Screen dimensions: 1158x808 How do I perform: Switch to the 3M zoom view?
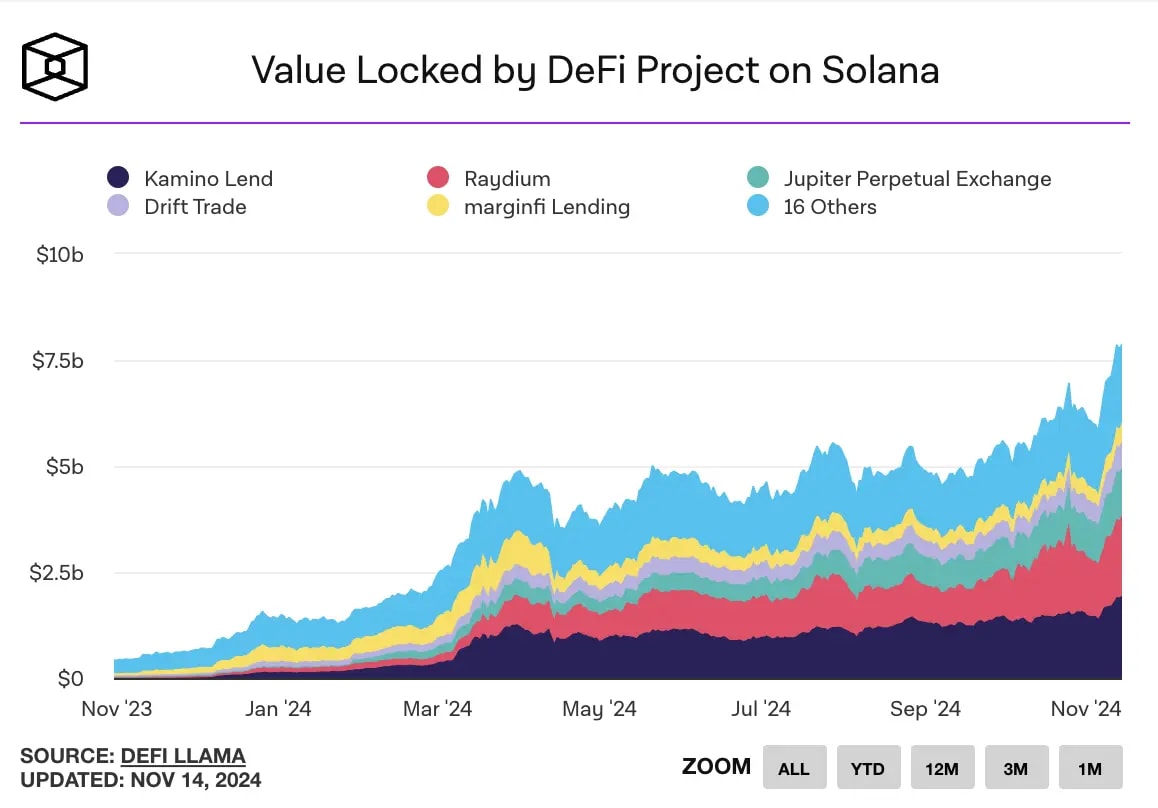point(1017,768)
